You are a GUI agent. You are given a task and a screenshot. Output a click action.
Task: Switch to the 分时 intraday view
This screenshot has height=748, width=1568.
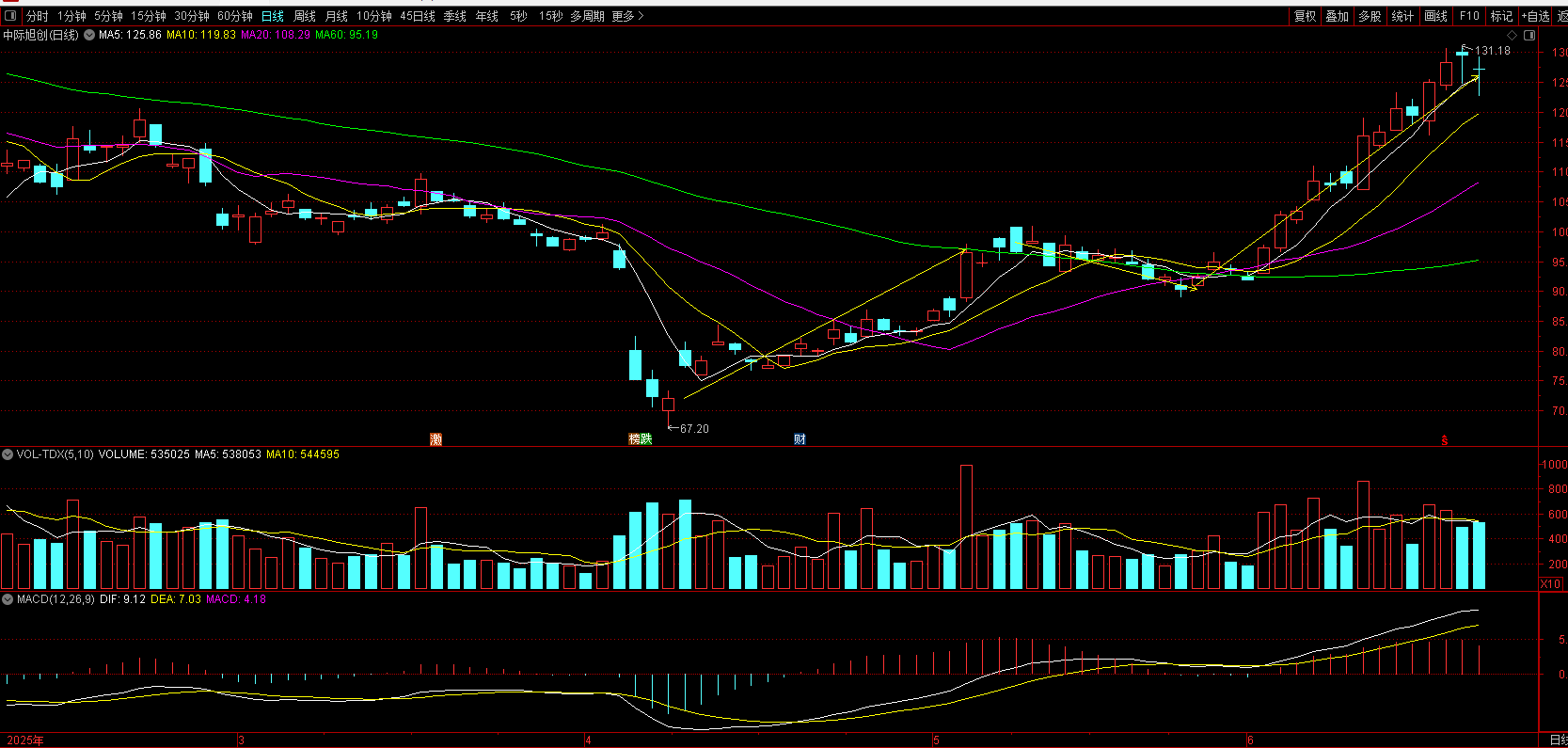pyautogui.click(x=37, y=16)
